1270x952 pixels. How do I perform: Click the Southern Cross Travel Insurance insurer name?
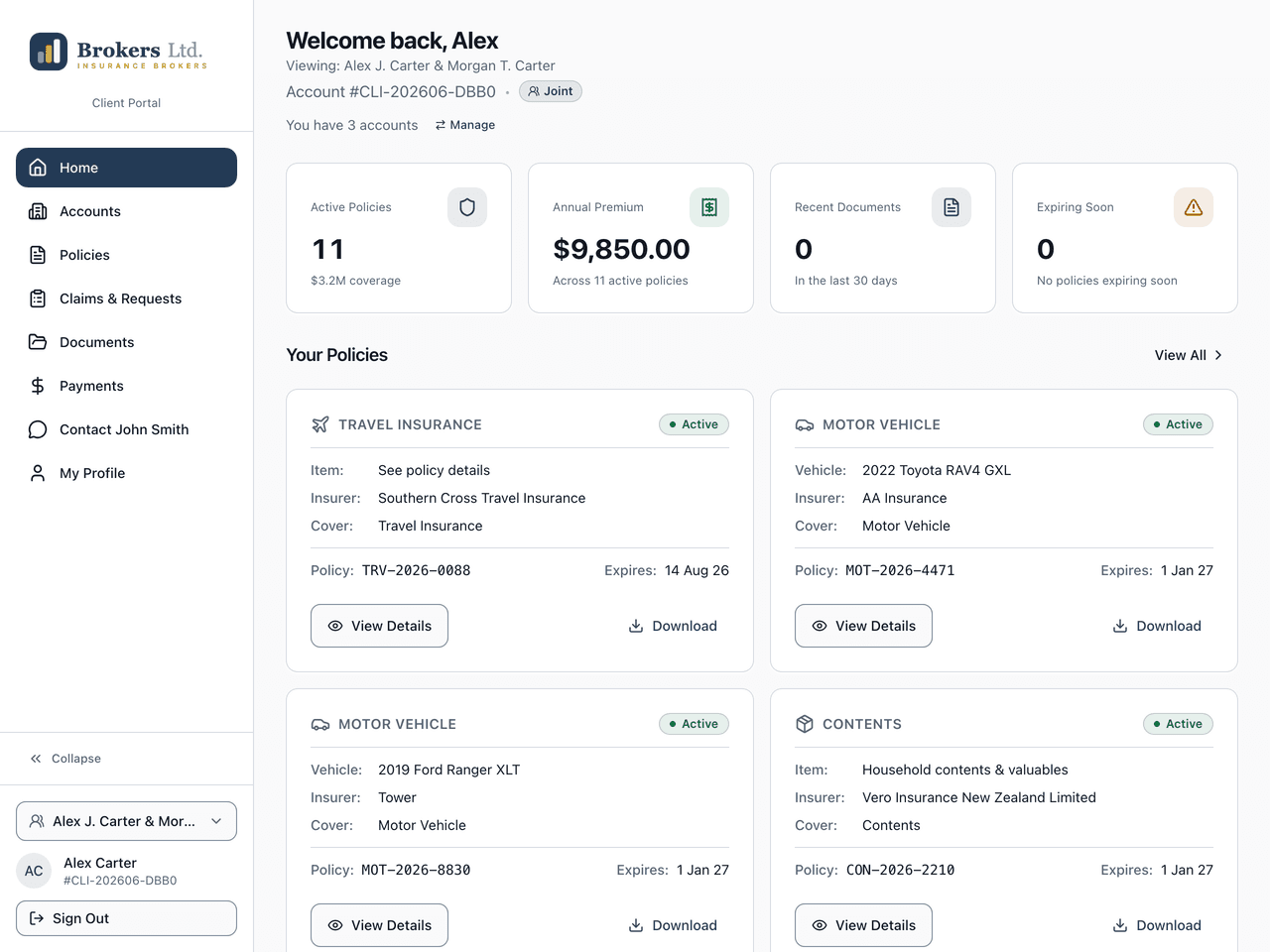click(481, 498)
